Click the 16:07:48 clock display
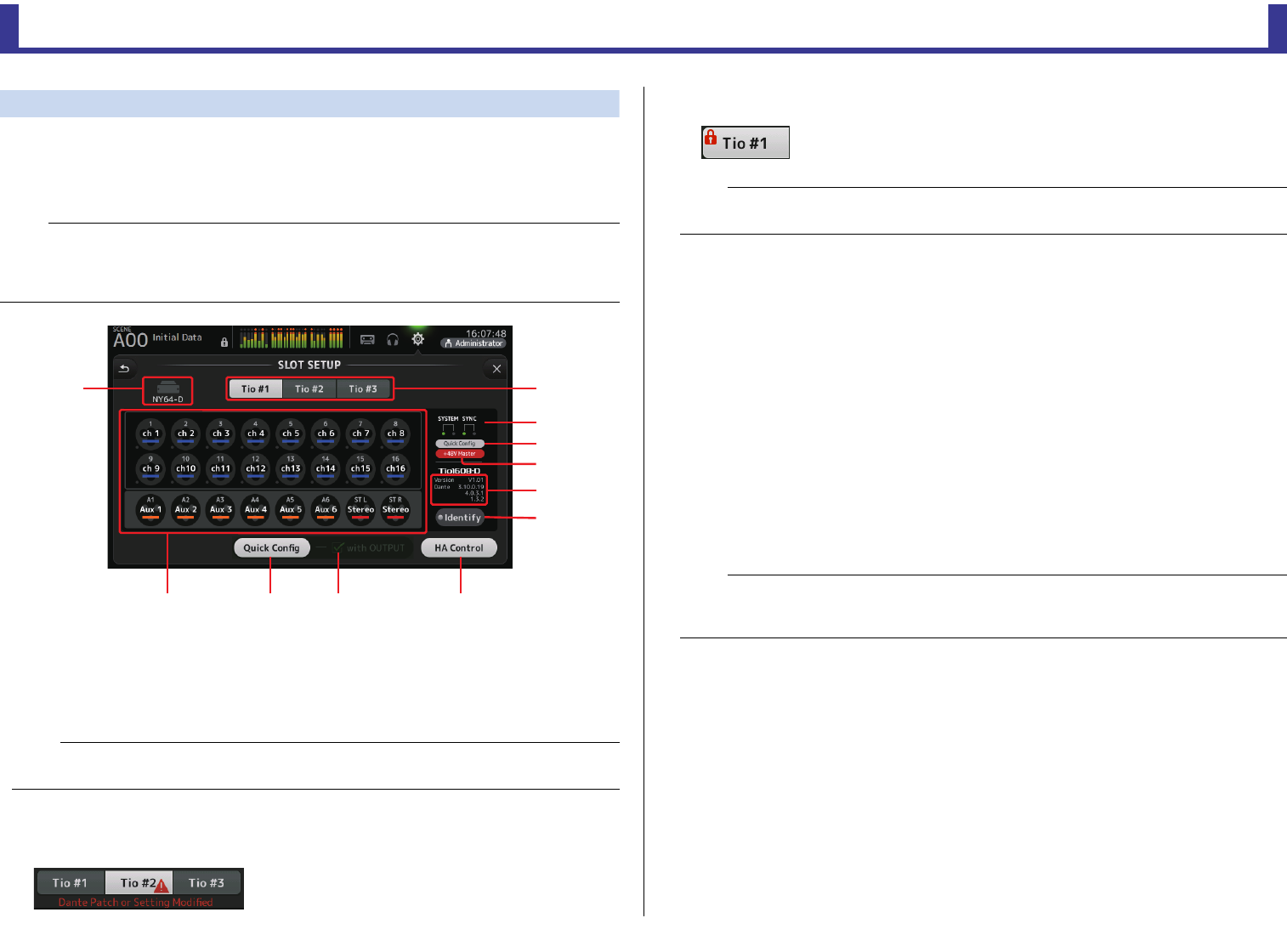Image resolution: width=1287 pixels, height=952 pixels. [486, 333]
